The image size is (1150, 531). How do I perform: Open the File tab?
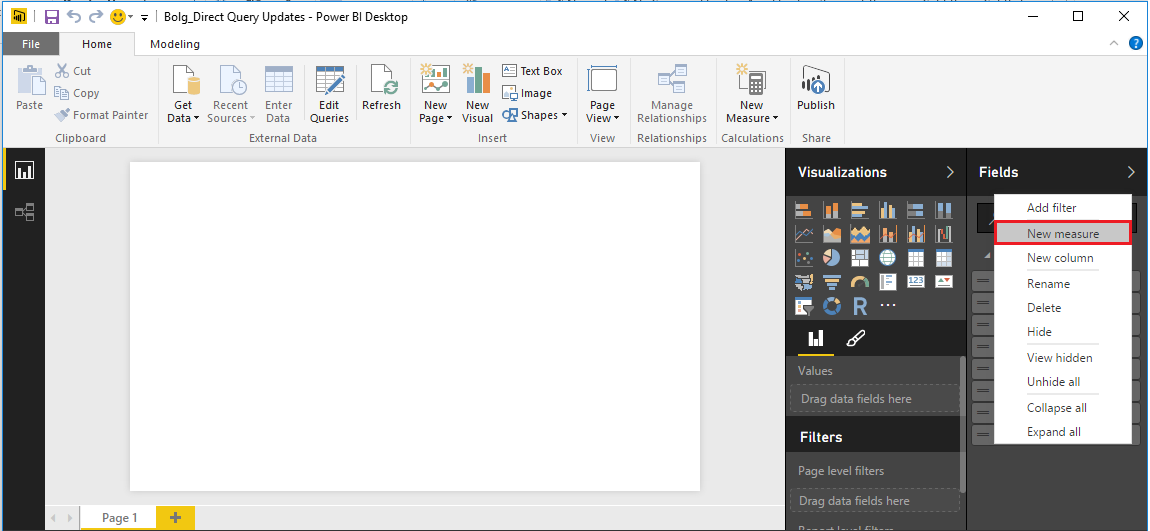point(31,44)
